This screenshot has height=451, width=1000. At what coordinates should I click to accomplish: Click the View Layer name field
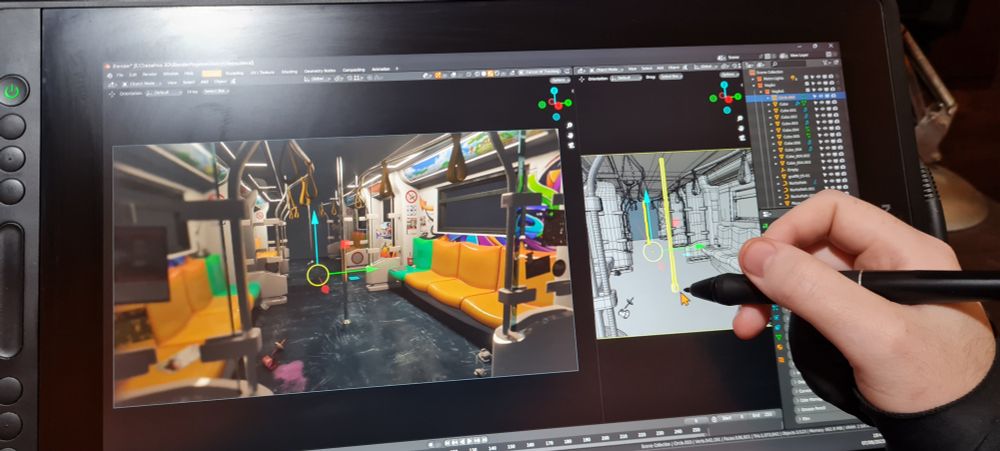tap(799, 55)
